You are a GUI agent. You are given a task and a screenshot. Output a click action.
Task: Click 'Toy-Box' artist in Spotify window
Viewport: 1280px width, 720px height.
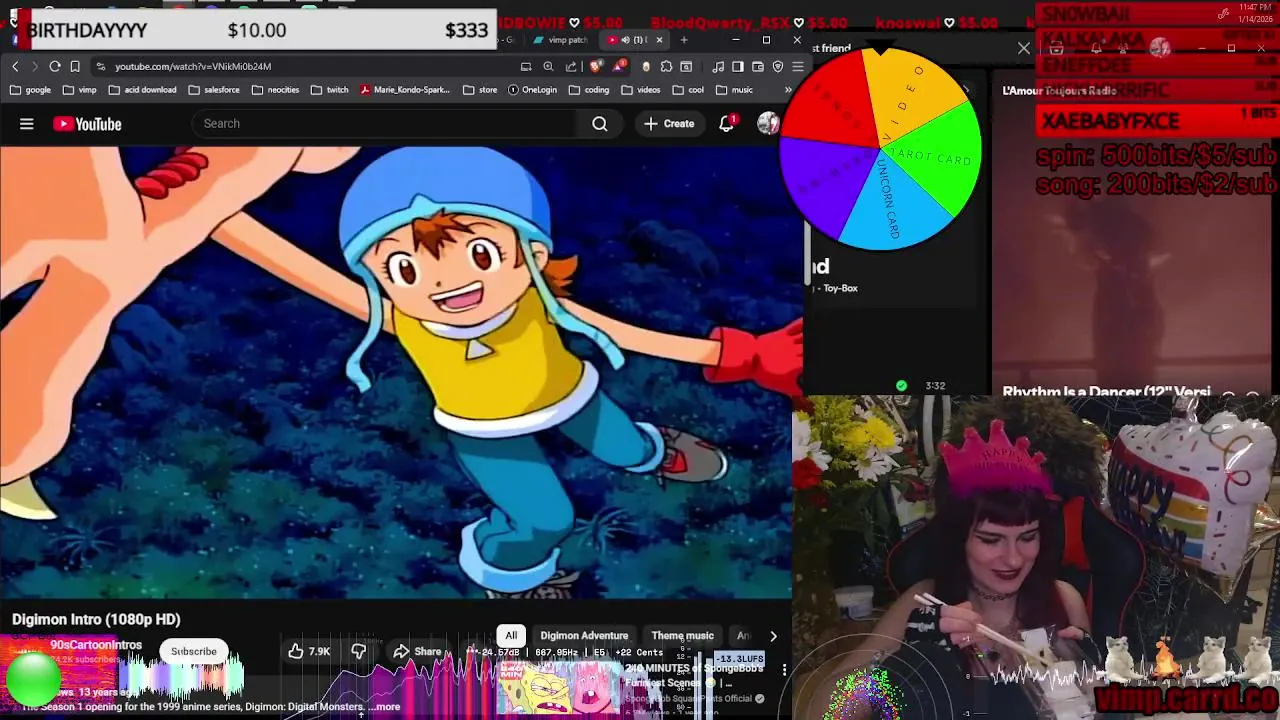[x=840, y=288]
